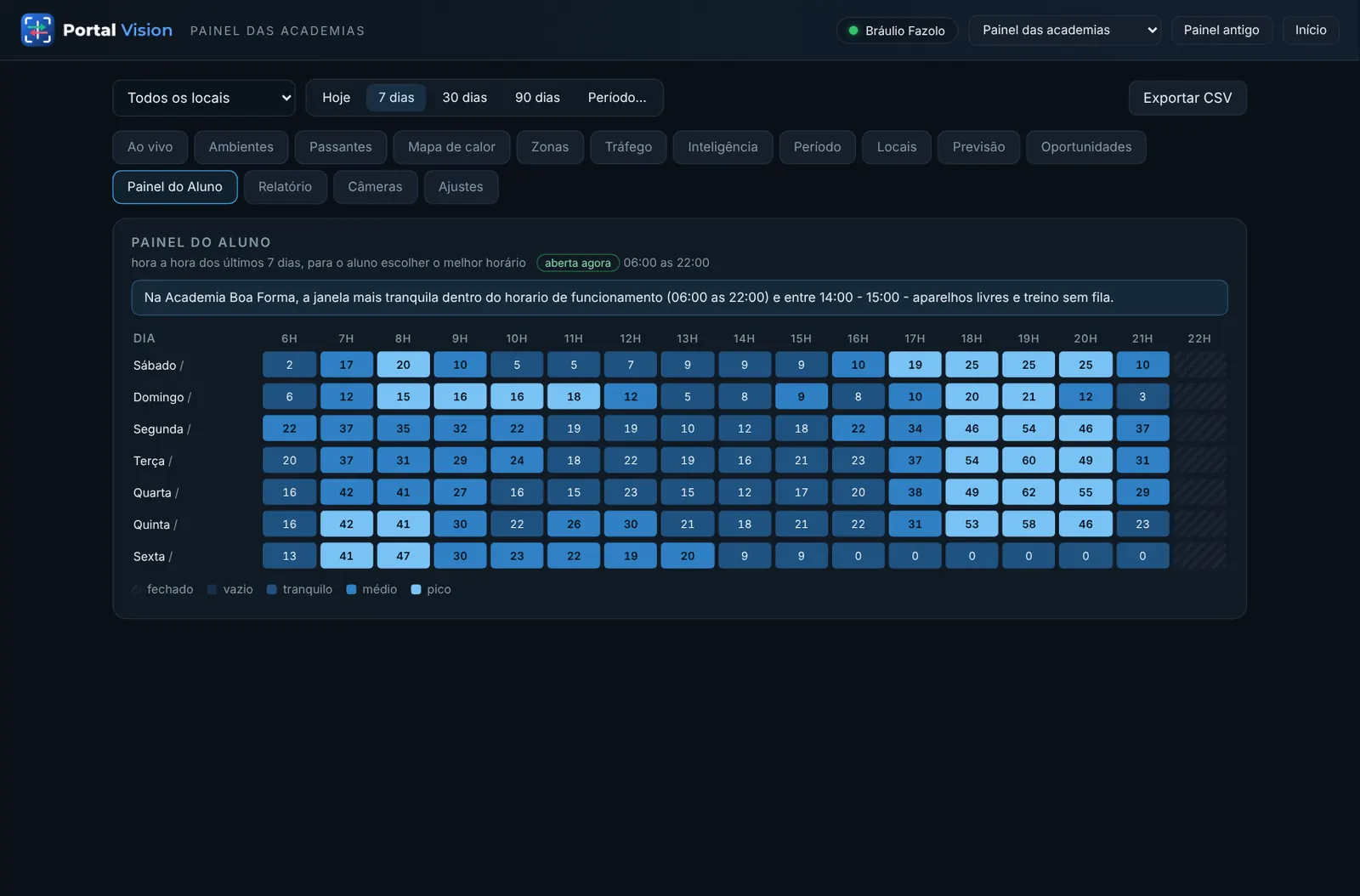
Task: Switch to the Ambientes tab
Action: point(241,147)
